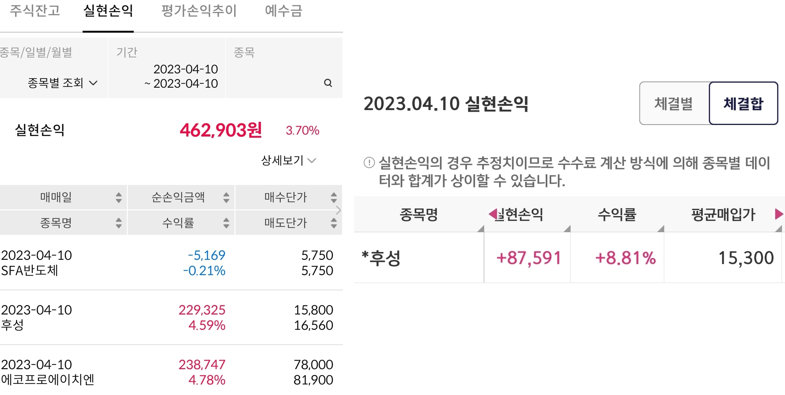The height and width of the screenshot is (395, 785).
Task: Click the 종목 search input field
Action: point(284,68)
